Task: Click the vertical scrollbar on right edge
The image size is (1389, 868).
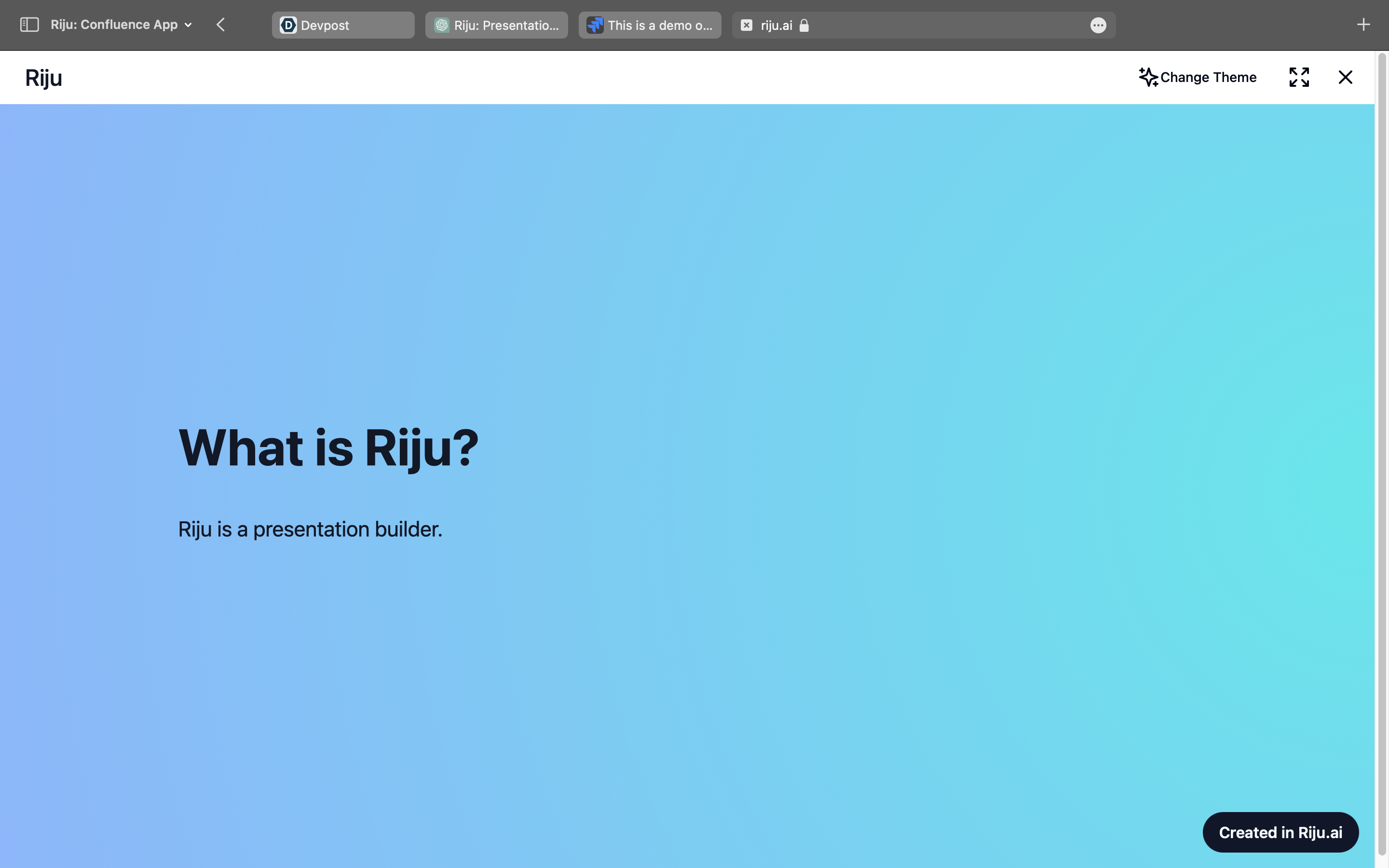Action: pyautogui.click(x=1382, y=448)
